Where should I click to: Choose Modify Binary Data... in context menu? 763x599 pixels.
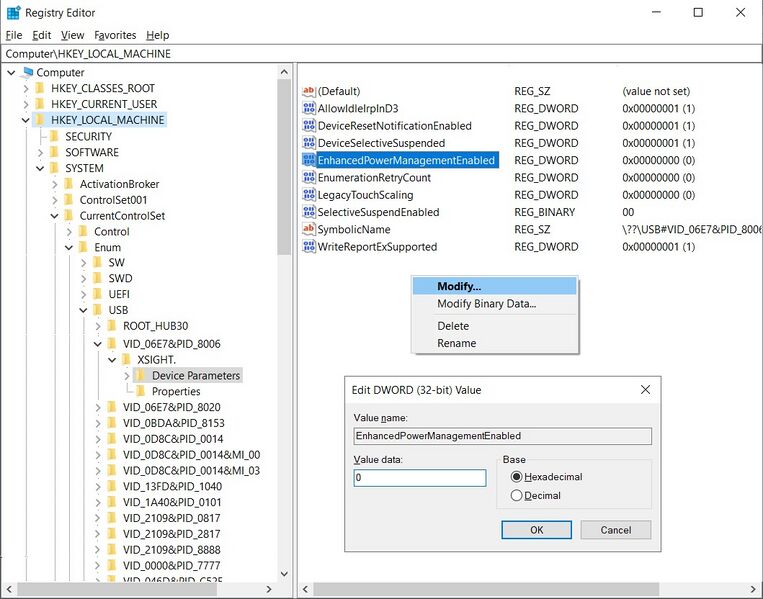pos(494,304)
